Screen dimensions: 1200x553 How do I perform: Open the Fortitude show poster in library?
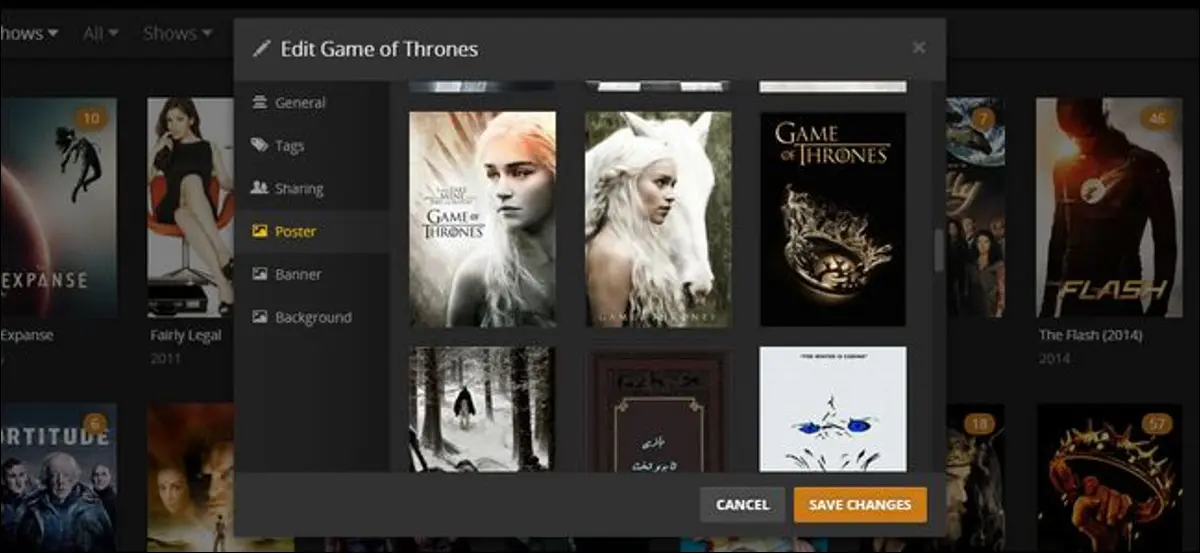(58, 477)
